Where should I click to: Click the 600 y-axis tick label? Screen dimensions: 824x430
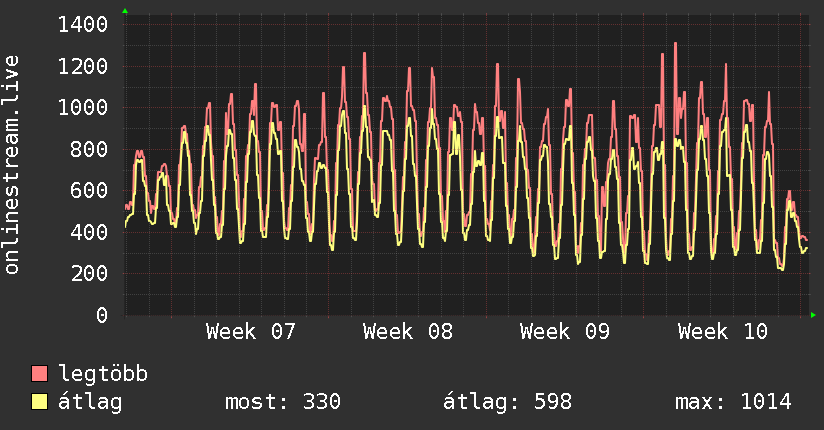[x=89, y=190]
